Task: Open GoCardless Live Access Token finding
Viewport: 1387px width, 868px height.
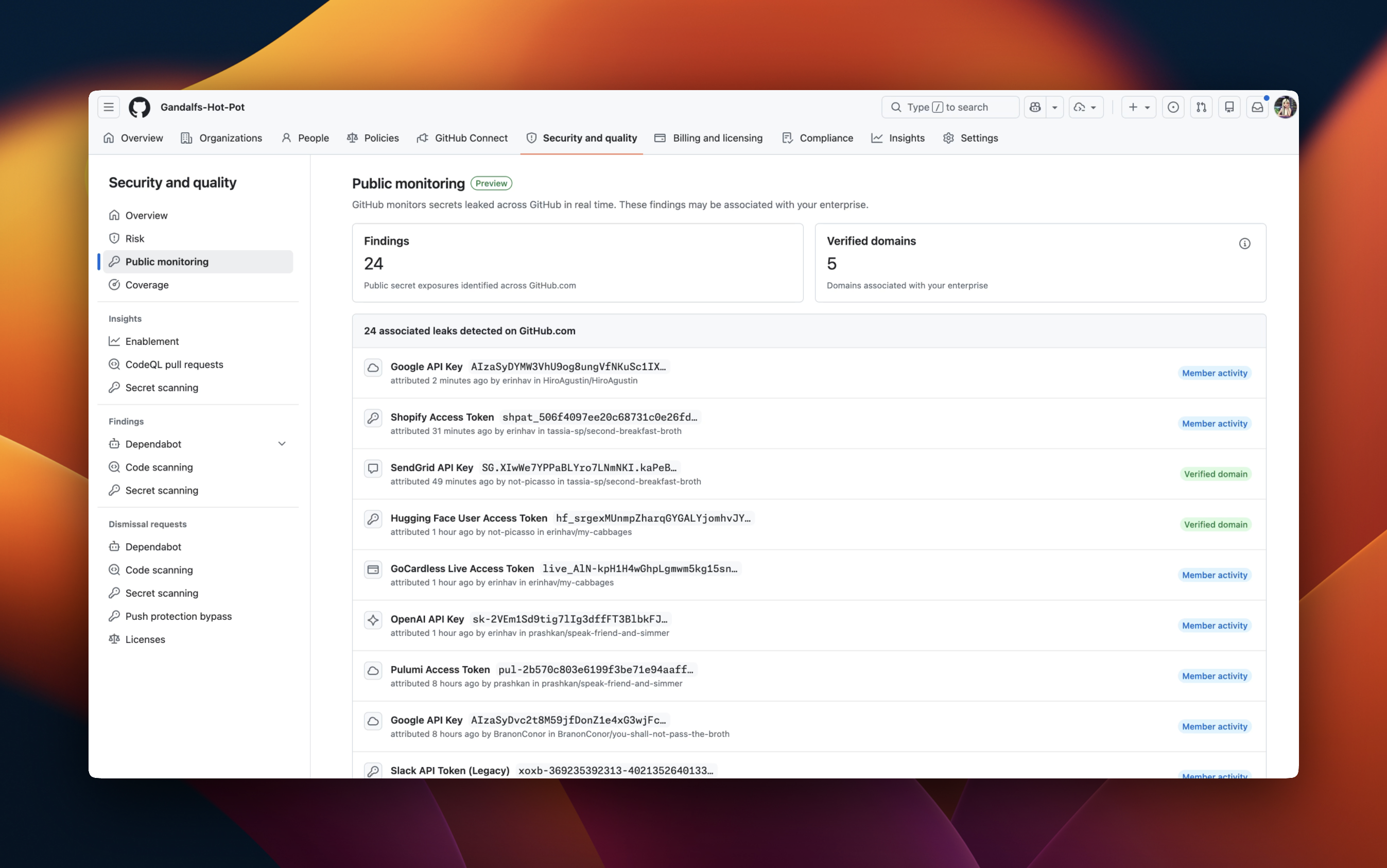Action: (x=462, y=569)
